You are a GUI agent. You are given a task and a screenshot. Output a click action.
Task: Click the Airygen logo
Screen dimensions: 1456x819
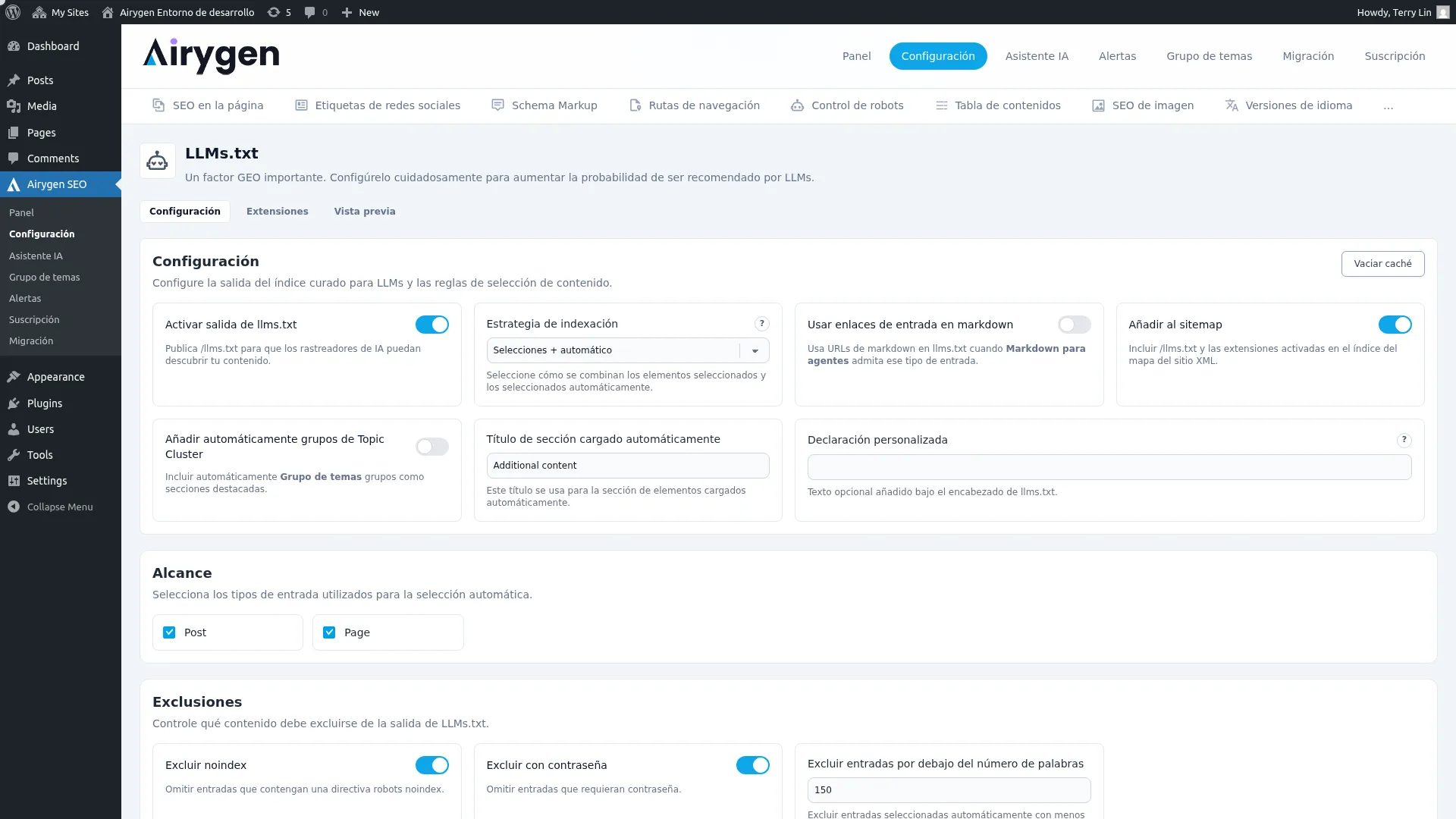[x=211, y=56]
